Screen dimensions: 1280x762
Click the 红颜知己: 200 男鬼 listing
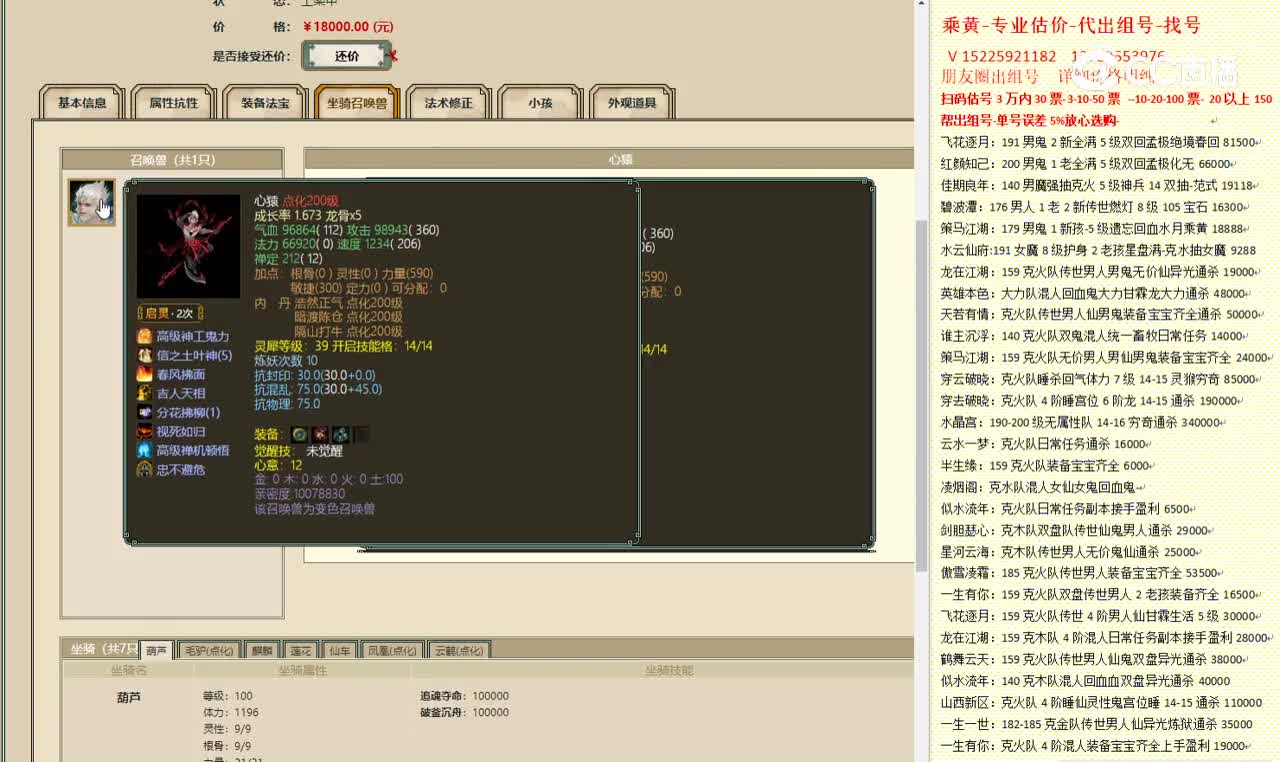[x=1088, y=164]
